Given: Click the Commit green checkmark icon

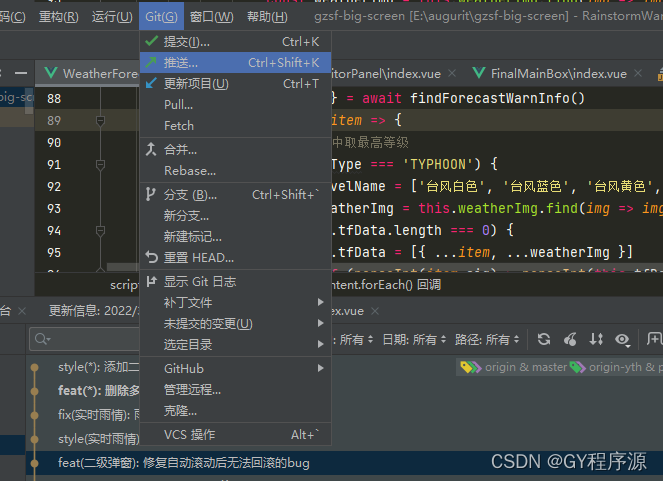Looking at the screenshot, I should 151,41.
